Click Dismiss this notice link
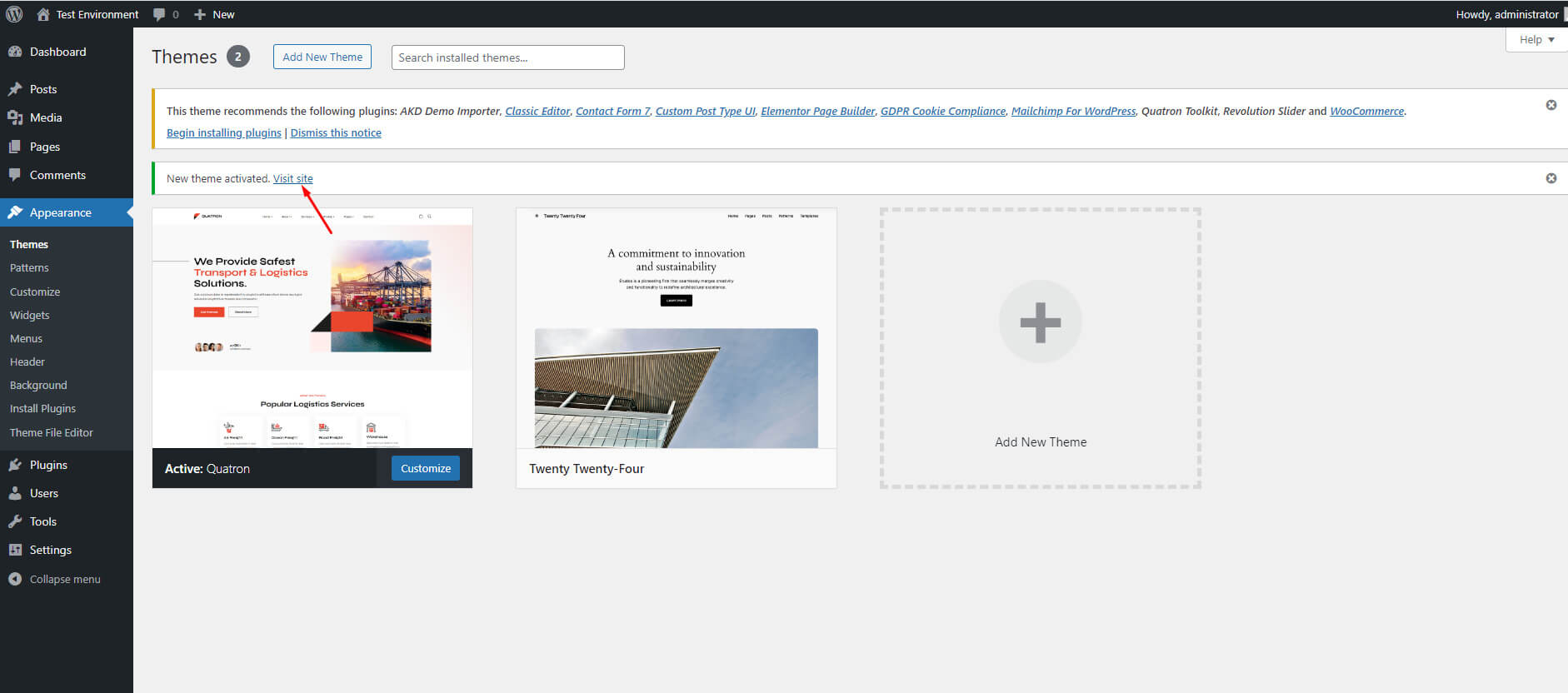1568x693 pixels. click(x=336, y=132)
